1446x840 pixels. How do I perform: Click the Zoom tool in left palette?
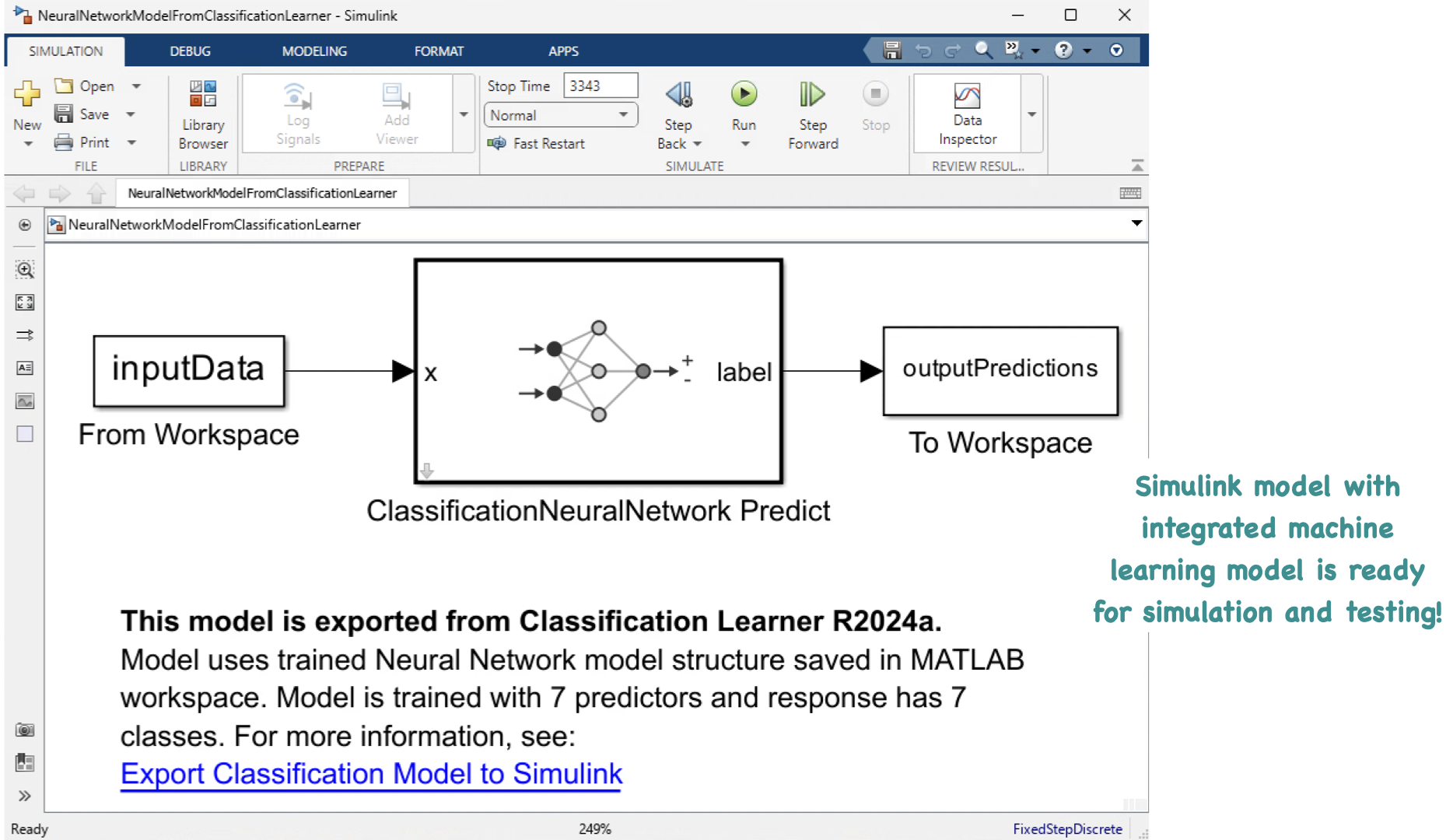pos(25,270)
